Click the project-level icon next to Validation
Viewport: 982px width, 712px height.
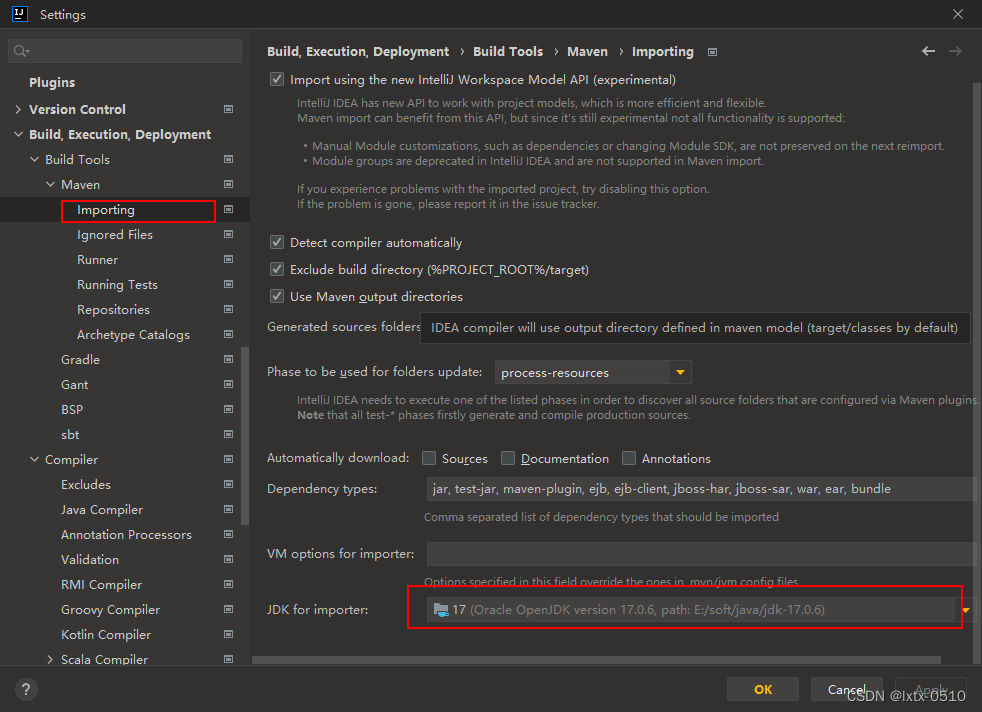[229, 559]
